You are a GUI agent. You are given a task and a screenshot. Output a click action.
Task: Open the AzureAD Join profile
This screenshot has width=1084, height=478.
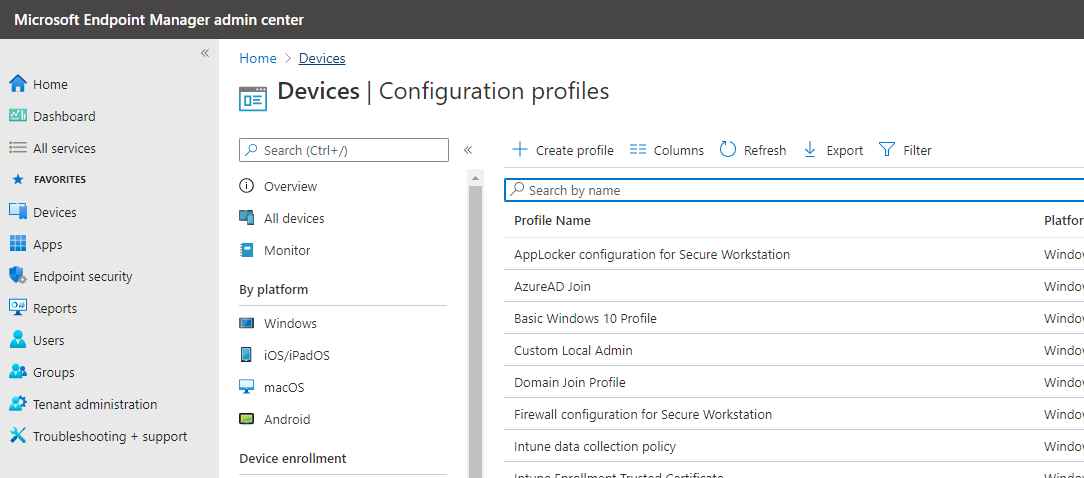click(552, 286)
